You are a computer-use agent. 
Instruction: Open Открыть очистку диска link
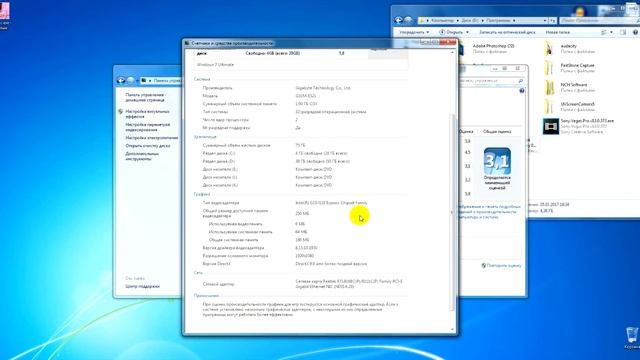point(148,146)
